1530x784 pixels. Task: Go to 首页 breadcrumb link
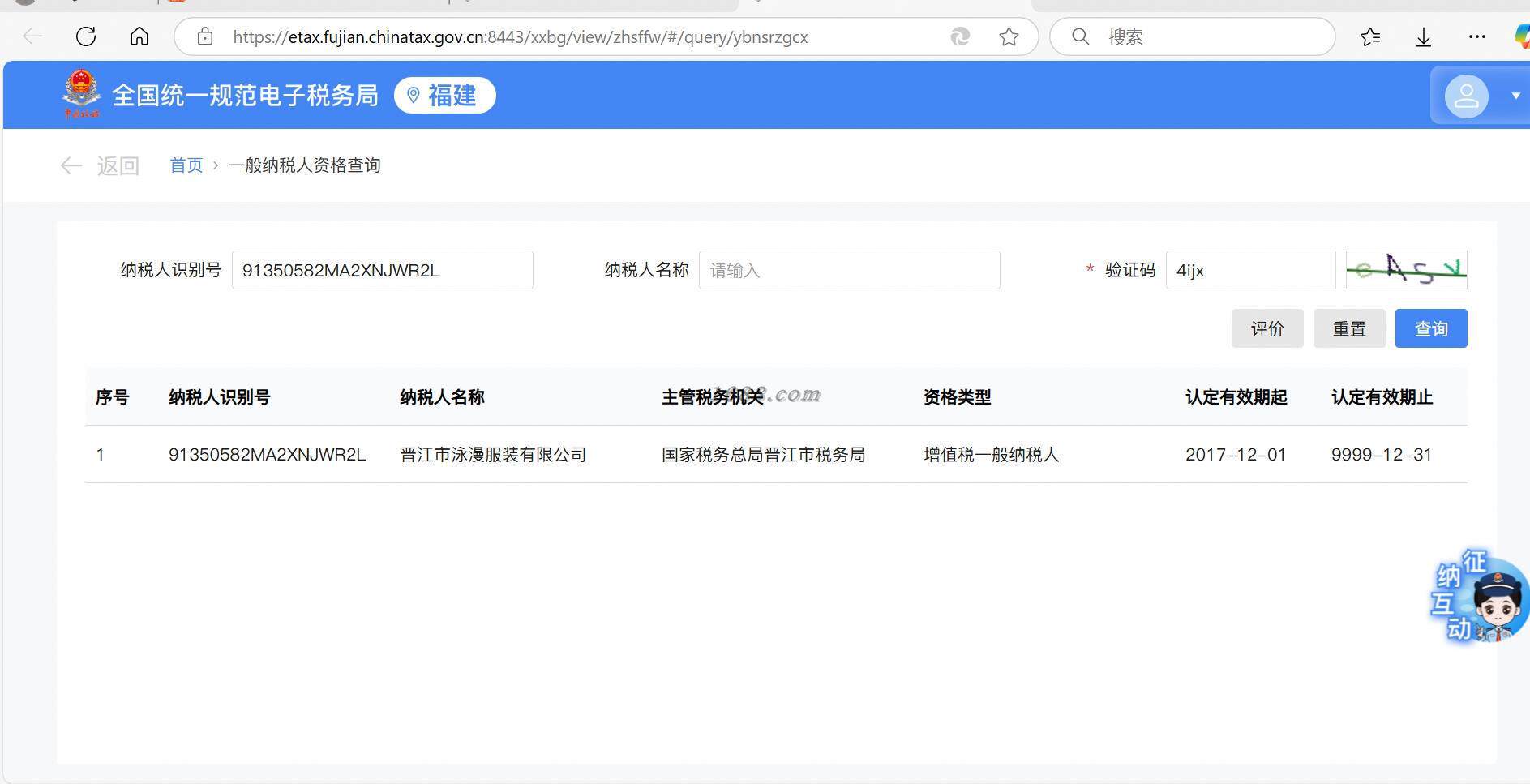[x=186, y=165]
